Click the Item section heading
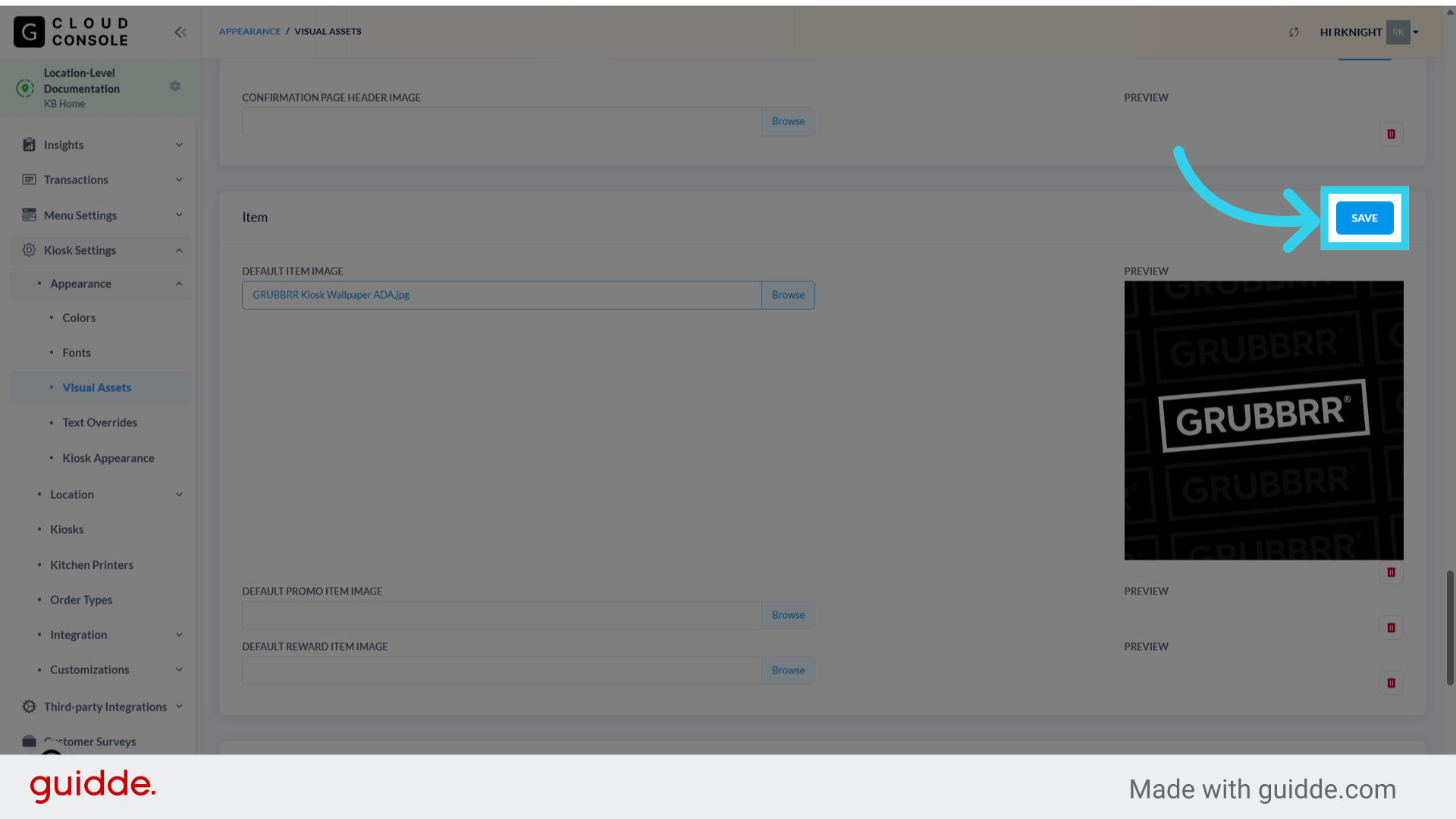1456x819 pixels. [255, 217]
